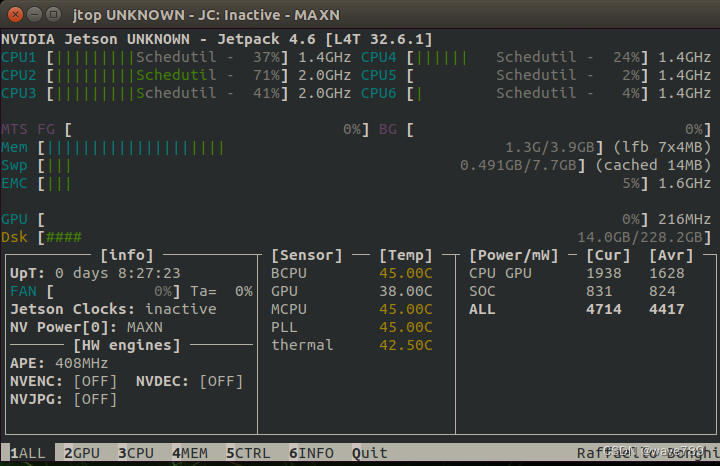Click the [Avr] column heading
The image size is (720, 466).
[671, 255]
